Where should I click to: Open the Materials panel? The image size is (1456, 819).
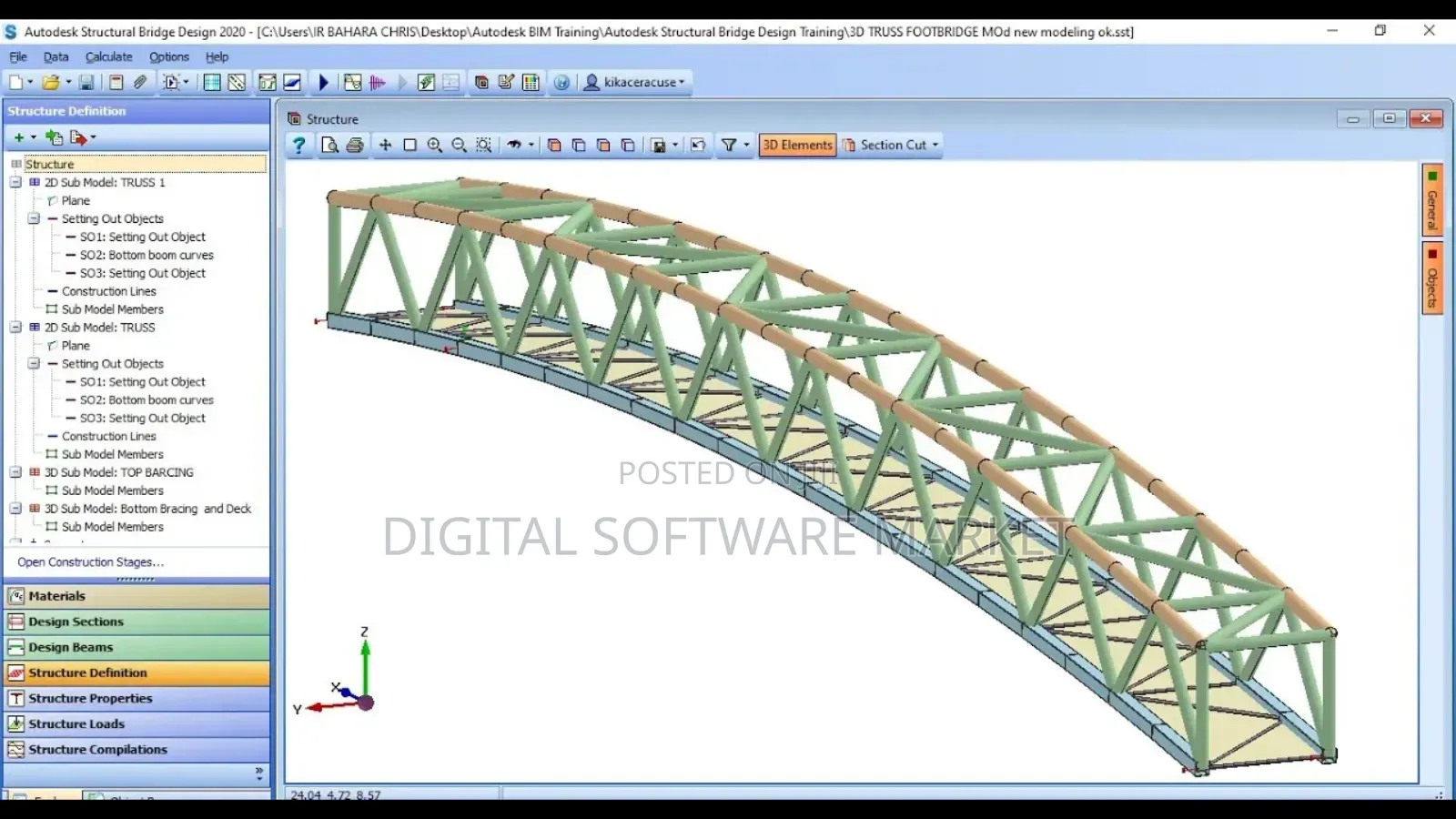click(x=136, y=596)
